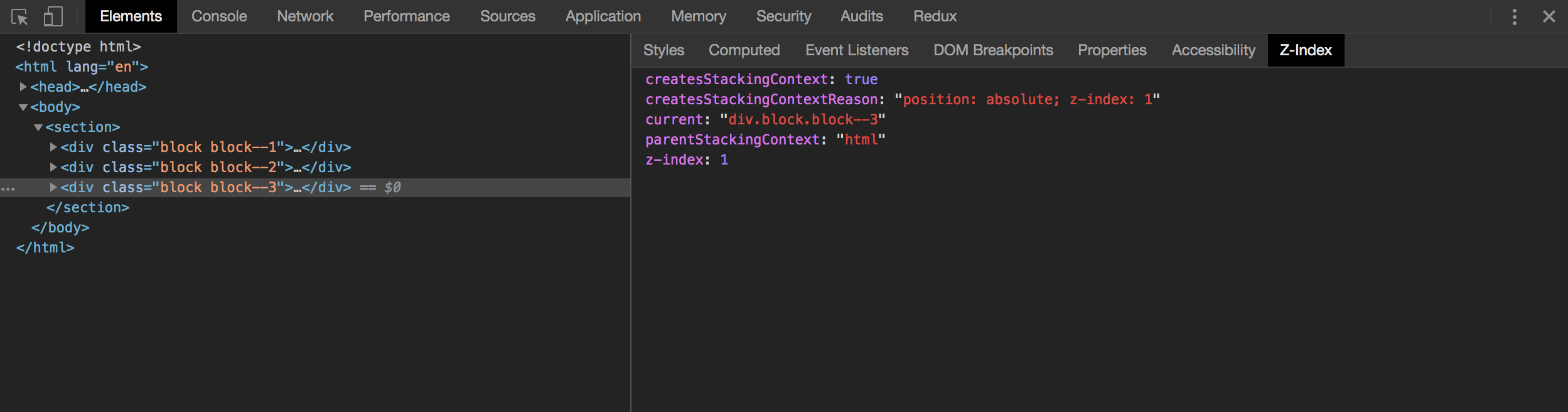Open the Memory tab
The height and width of the screenshot is (412, 1568).
[699, 16]
